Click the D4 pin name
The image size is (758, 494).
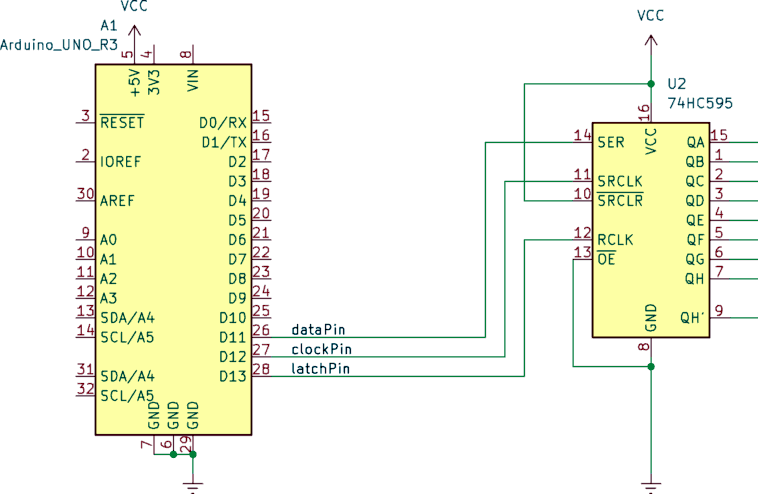click(237, 201)
